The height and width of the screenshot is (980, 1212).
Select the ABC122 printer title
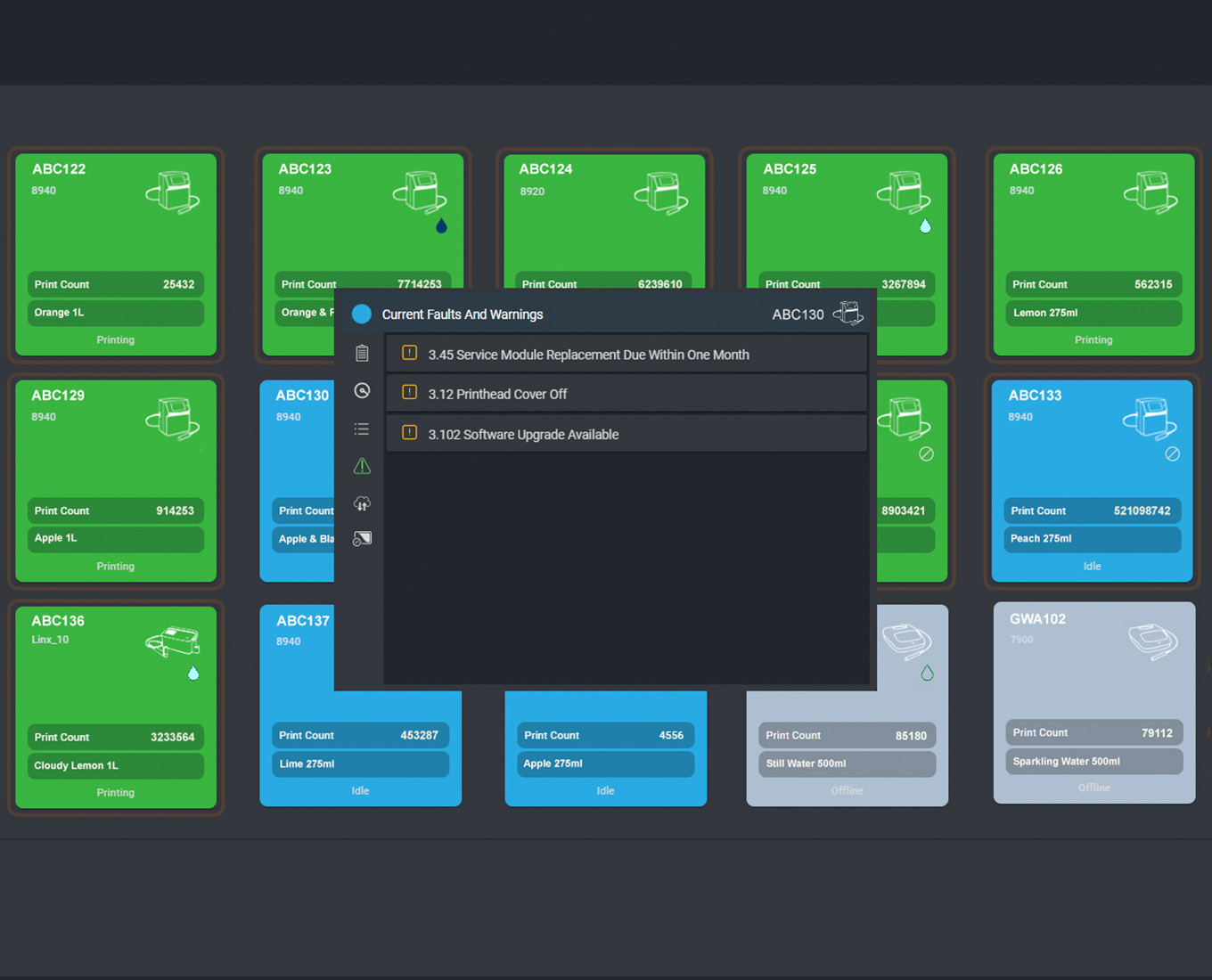pyautogui.click(x=59, y=169)
